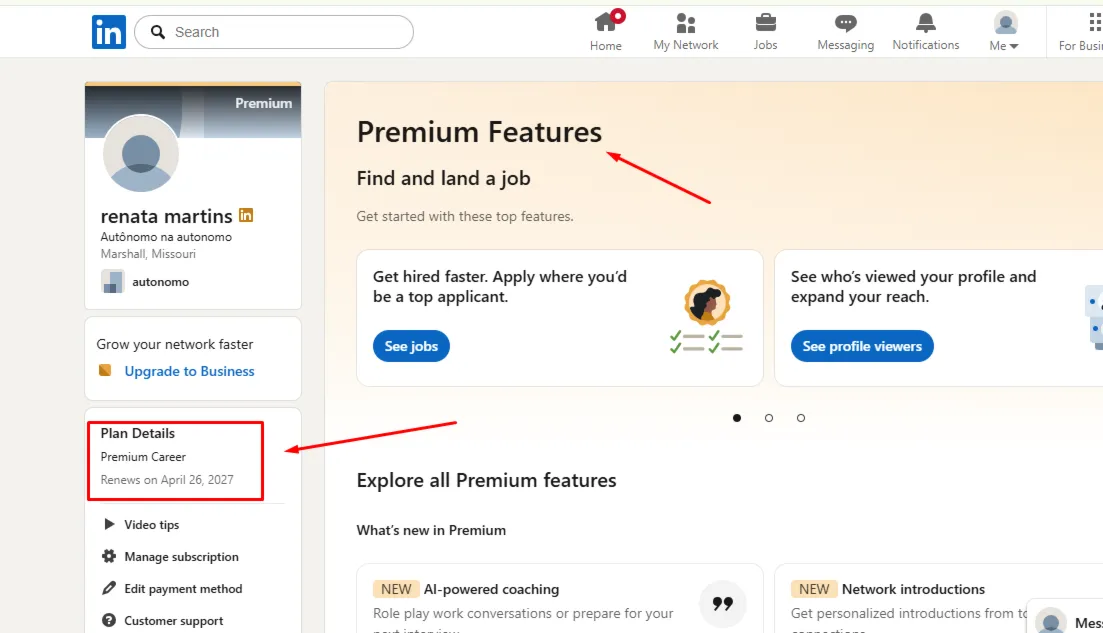Click the NEW badge on AI-powered coaching
1103x633 pixels.
[396, 589]
